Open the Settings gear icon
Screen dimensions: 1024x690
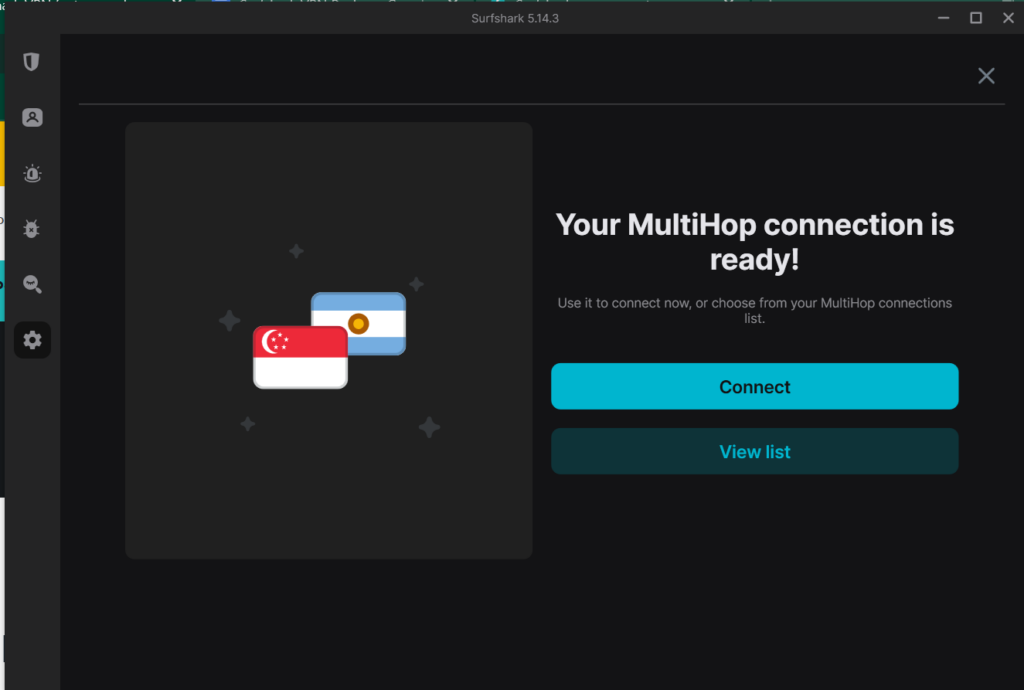[x=32, y=340]
